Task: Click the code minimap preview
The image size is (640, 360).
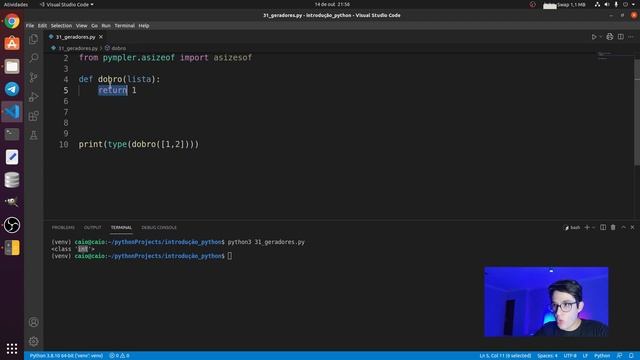Action: click(605, 55)
